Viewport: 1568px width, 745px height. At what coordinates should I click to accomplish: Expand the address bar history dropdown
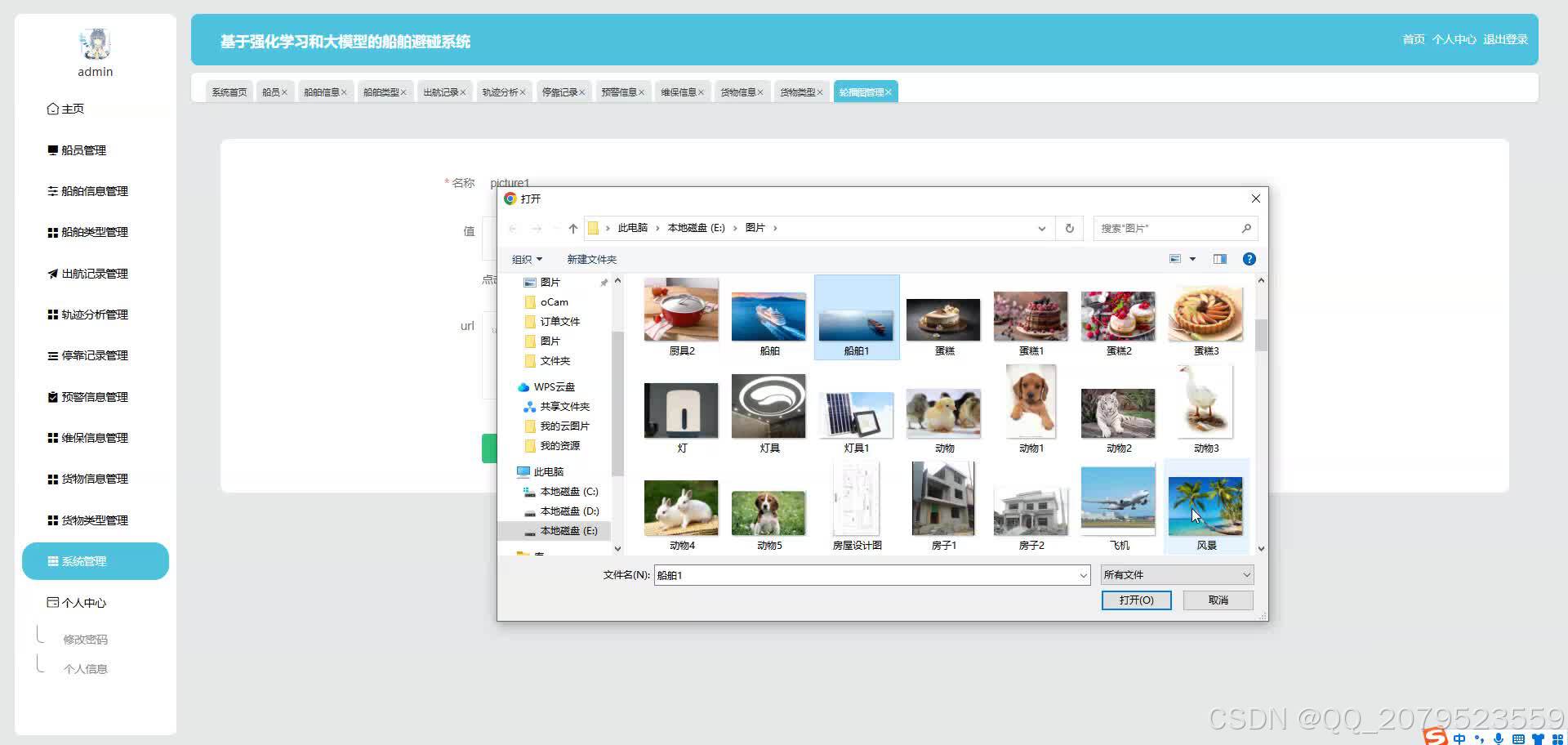pos(1042,229)
